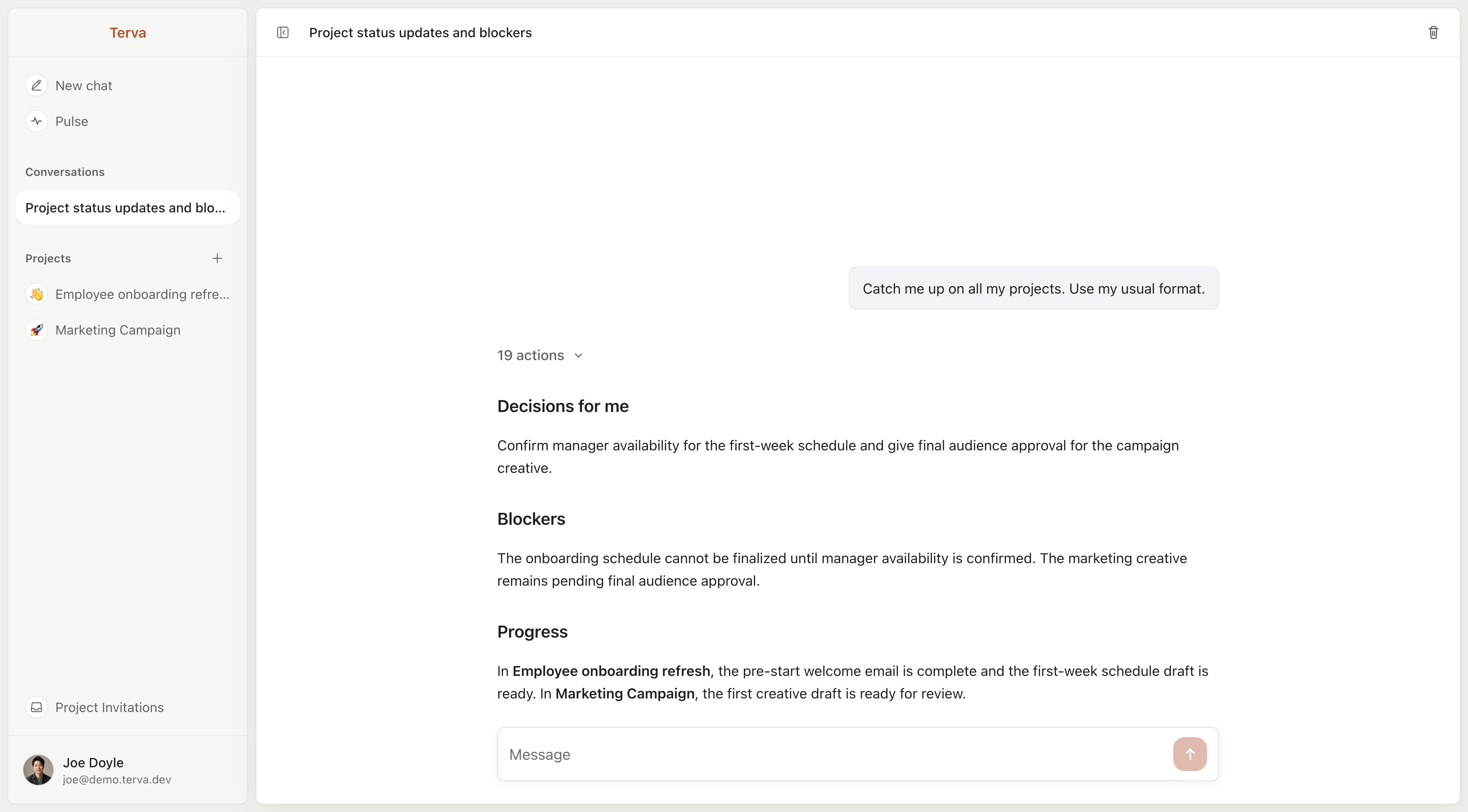Click the Conversations section heading
The width and height of the screenshot is (1468, 812).
65,172
